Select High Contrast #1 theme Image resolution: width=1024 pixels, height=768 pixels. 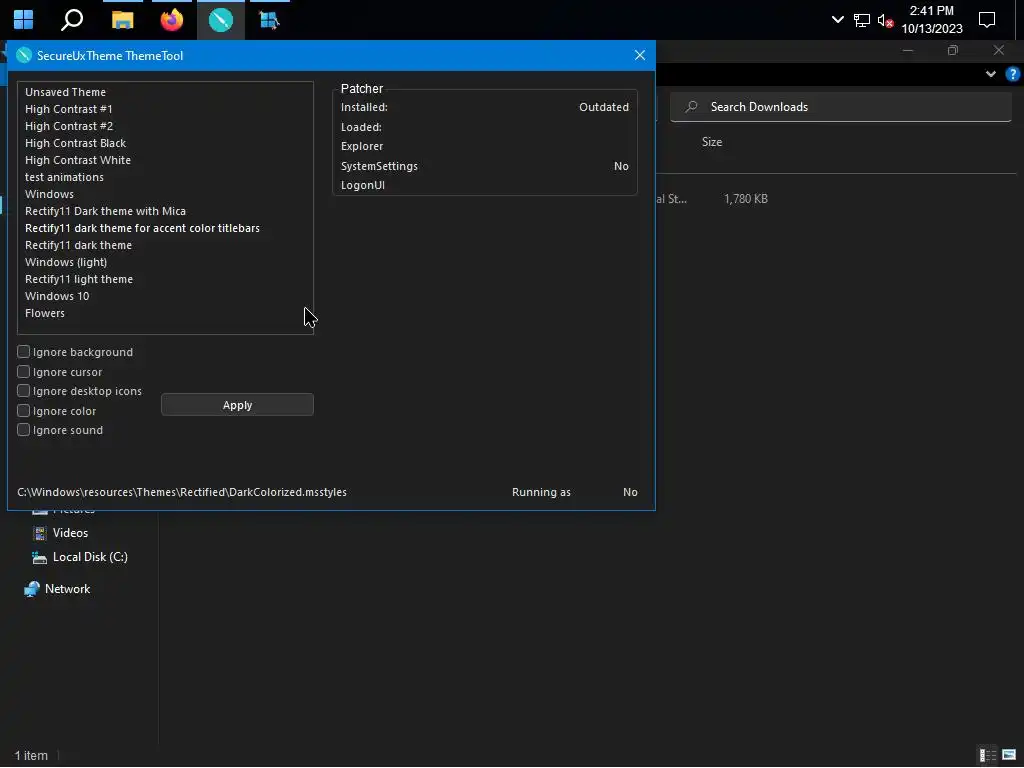tap(69, 109)
